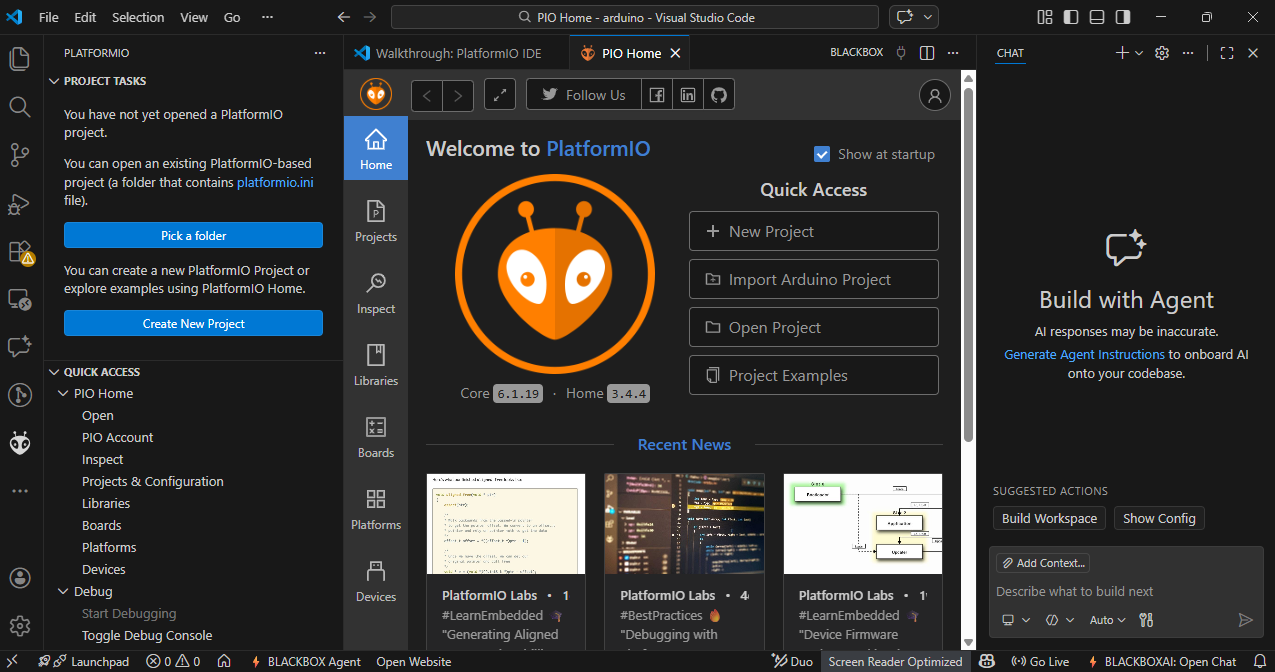Viewport: 1275px width, 672px height.
Task: Click the split editor icon
Action: tap(927, 53)
